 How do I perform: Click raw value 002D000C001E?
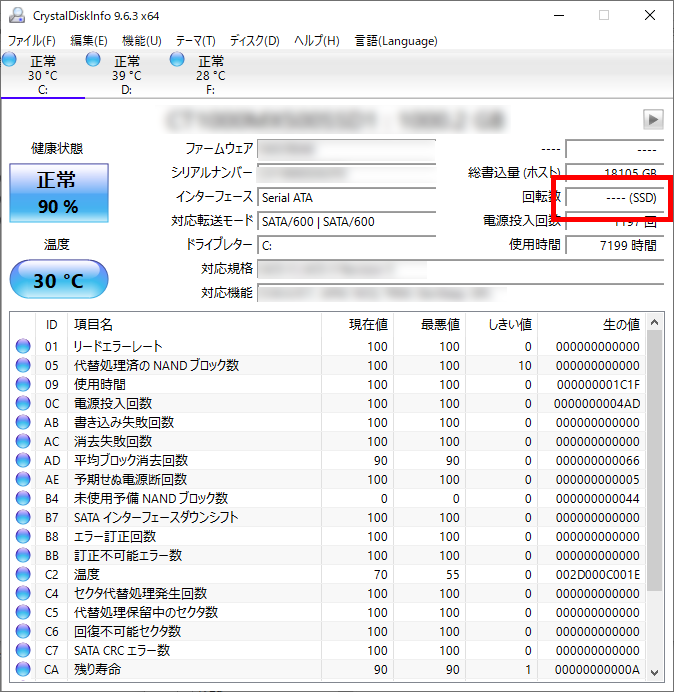tap(598, 574)
